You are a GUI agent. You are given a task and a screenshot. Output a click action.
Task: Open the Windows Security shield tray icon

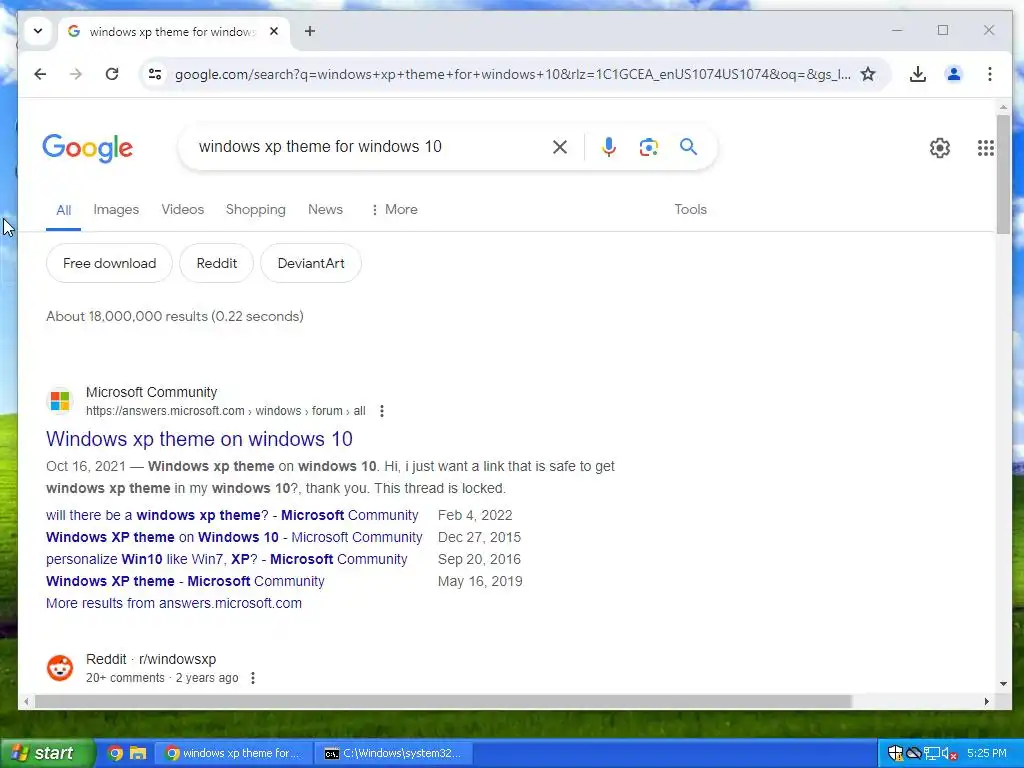coord(895,754)
